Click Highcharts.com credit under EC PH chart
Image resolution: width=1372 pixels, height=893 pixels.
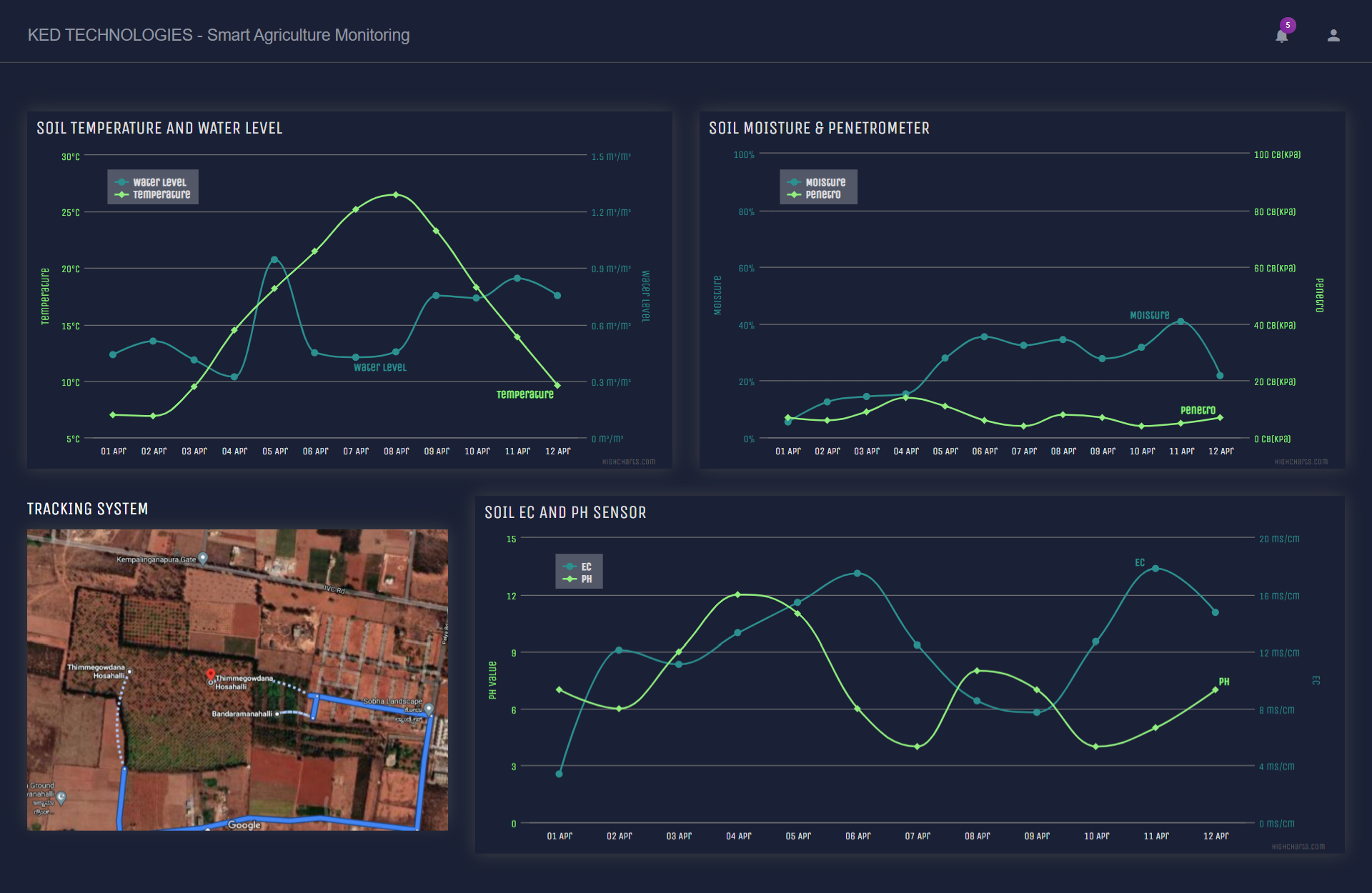[x=1298, y=847]
